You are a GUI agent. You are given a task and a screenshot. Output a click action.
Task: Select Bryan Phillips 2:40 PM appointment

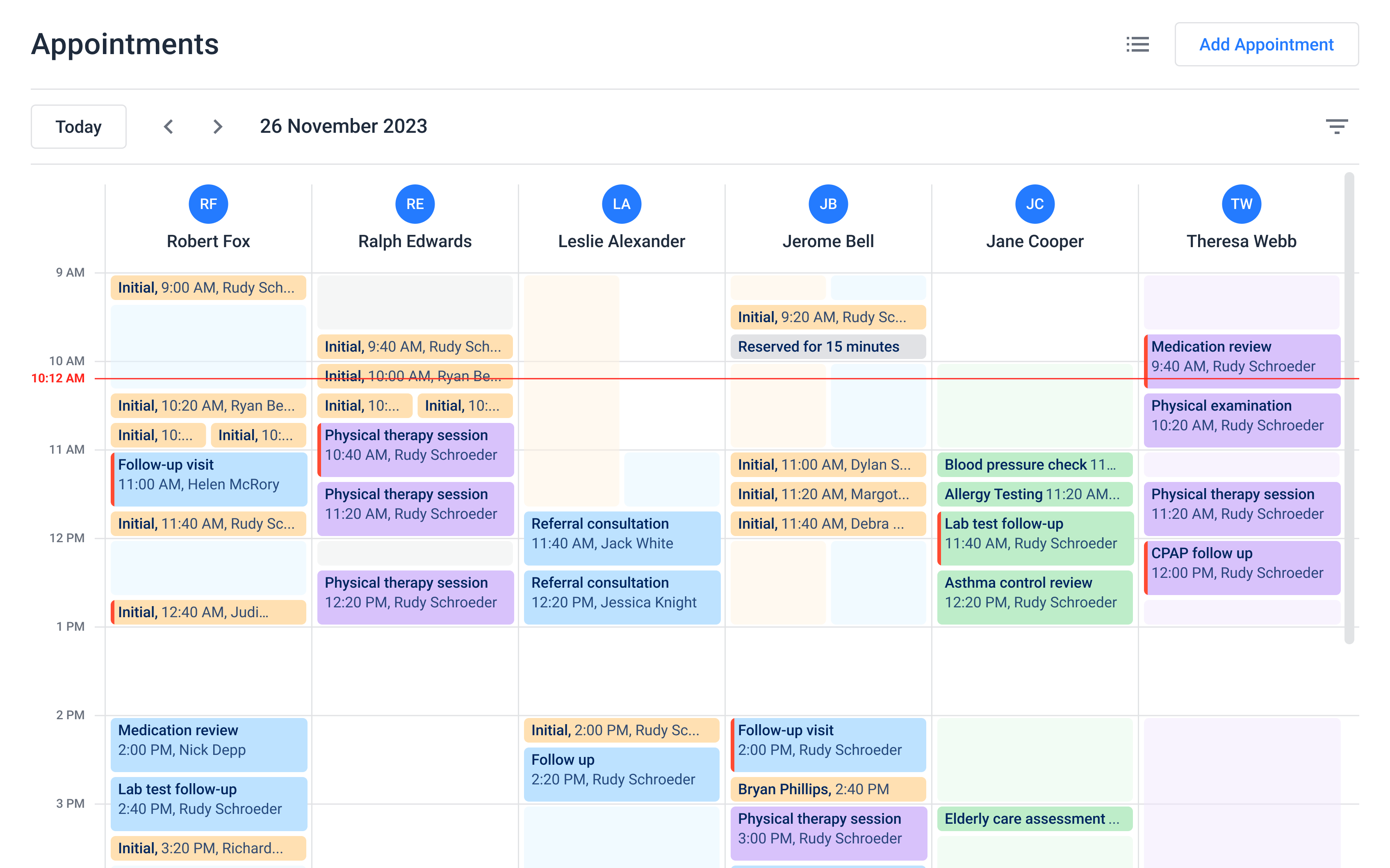828,789
